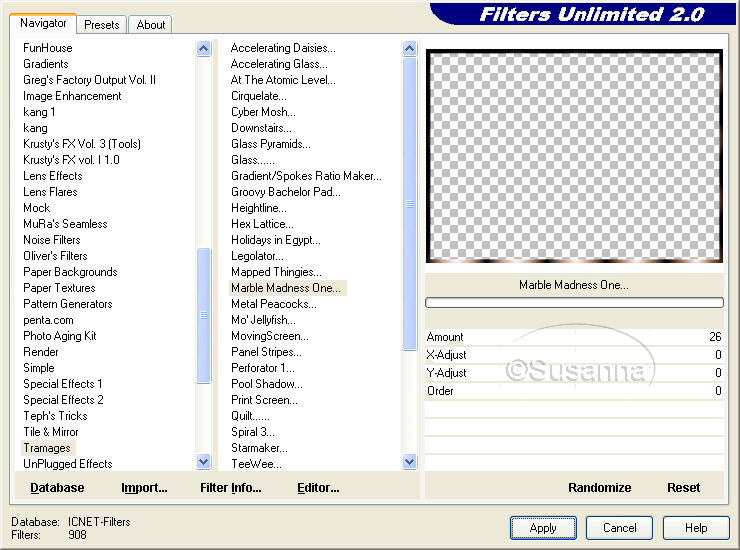Open Help
This screenshot has height=550, width=740.
pos(696,528)
